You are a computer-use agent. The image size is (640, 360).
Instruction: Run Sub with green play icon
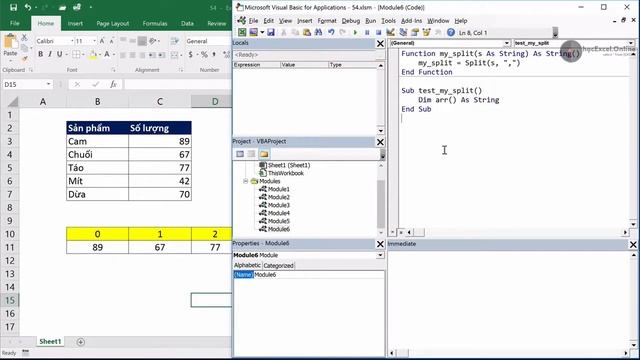(x=355, y=32)
